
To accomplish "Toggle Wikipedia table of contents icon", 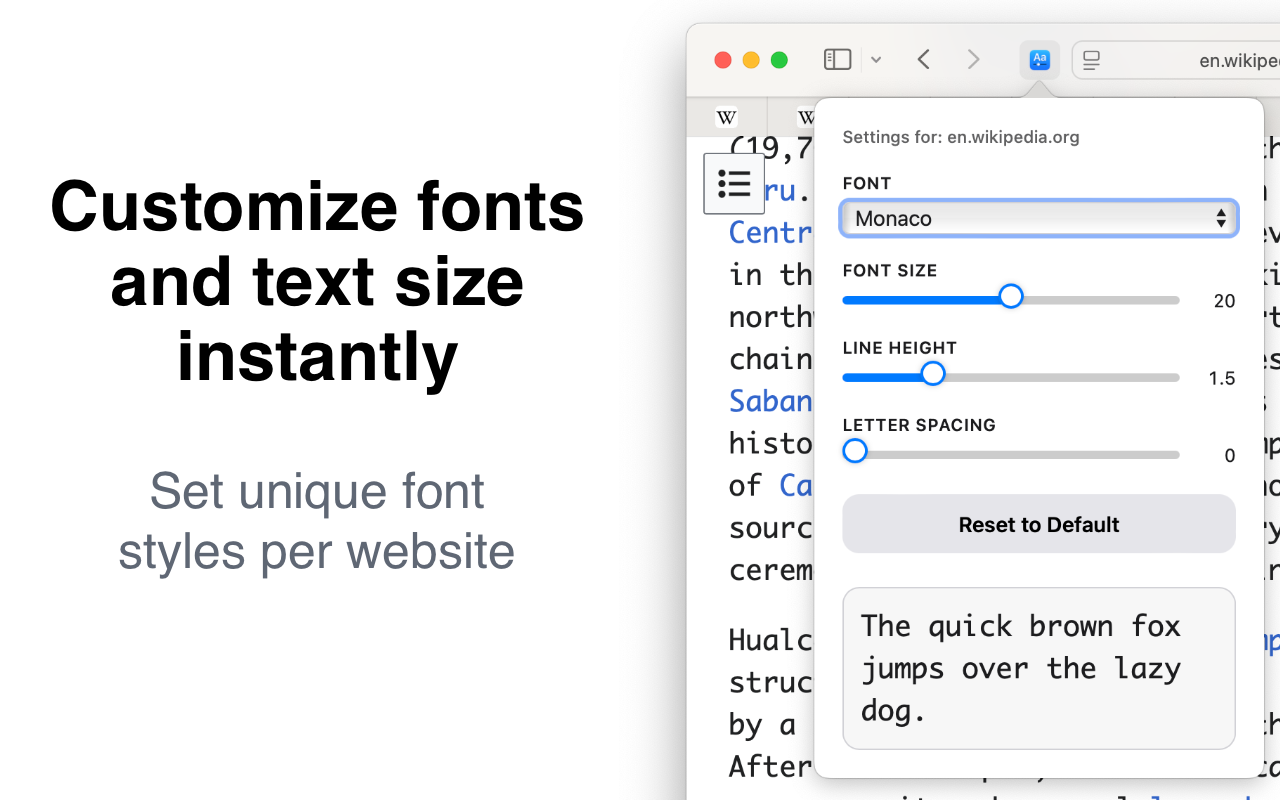I will (x=734, y=184).
